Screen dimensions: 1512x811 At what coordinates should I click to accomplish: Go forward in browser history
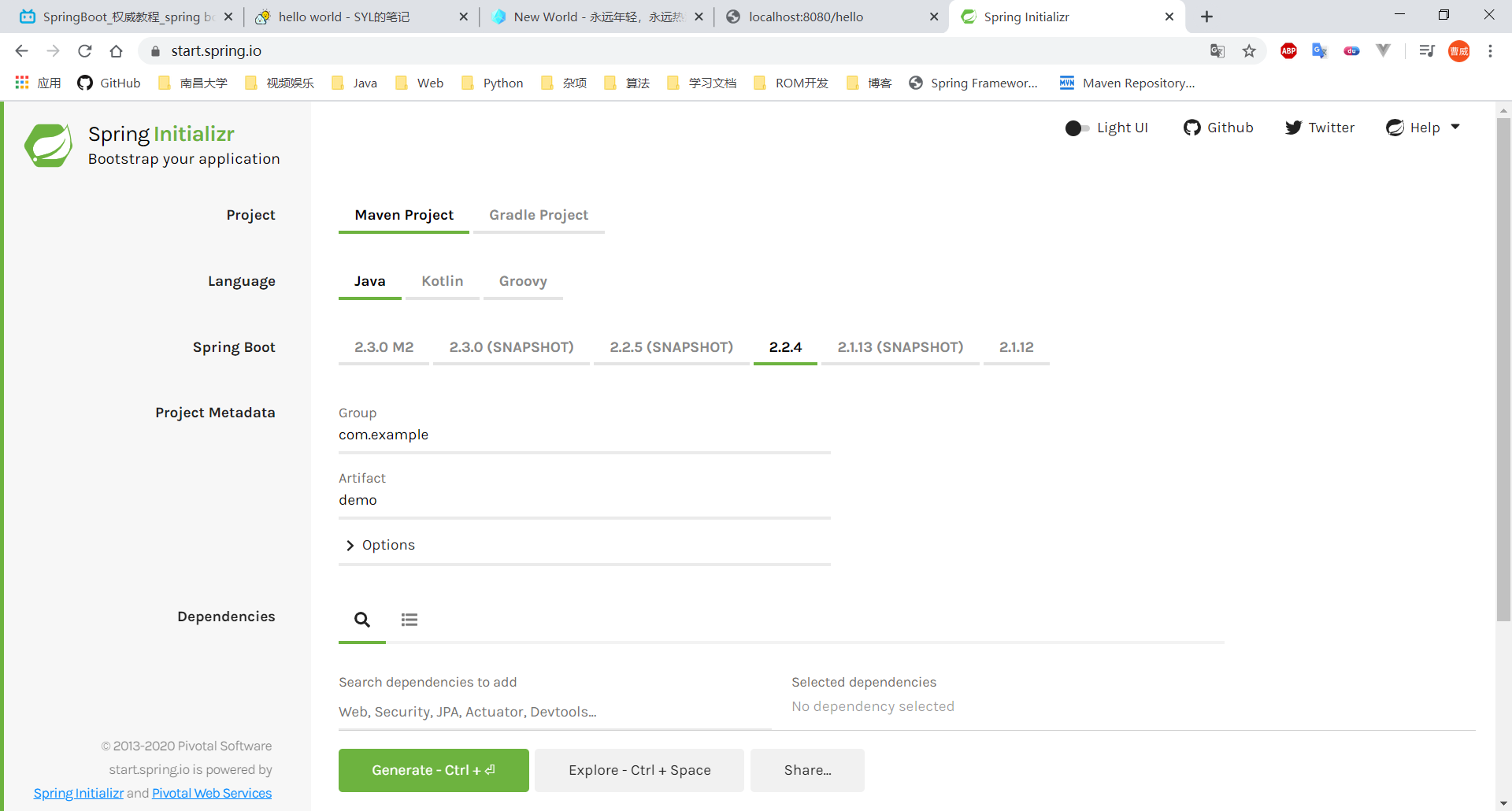(x=53, y=51)
